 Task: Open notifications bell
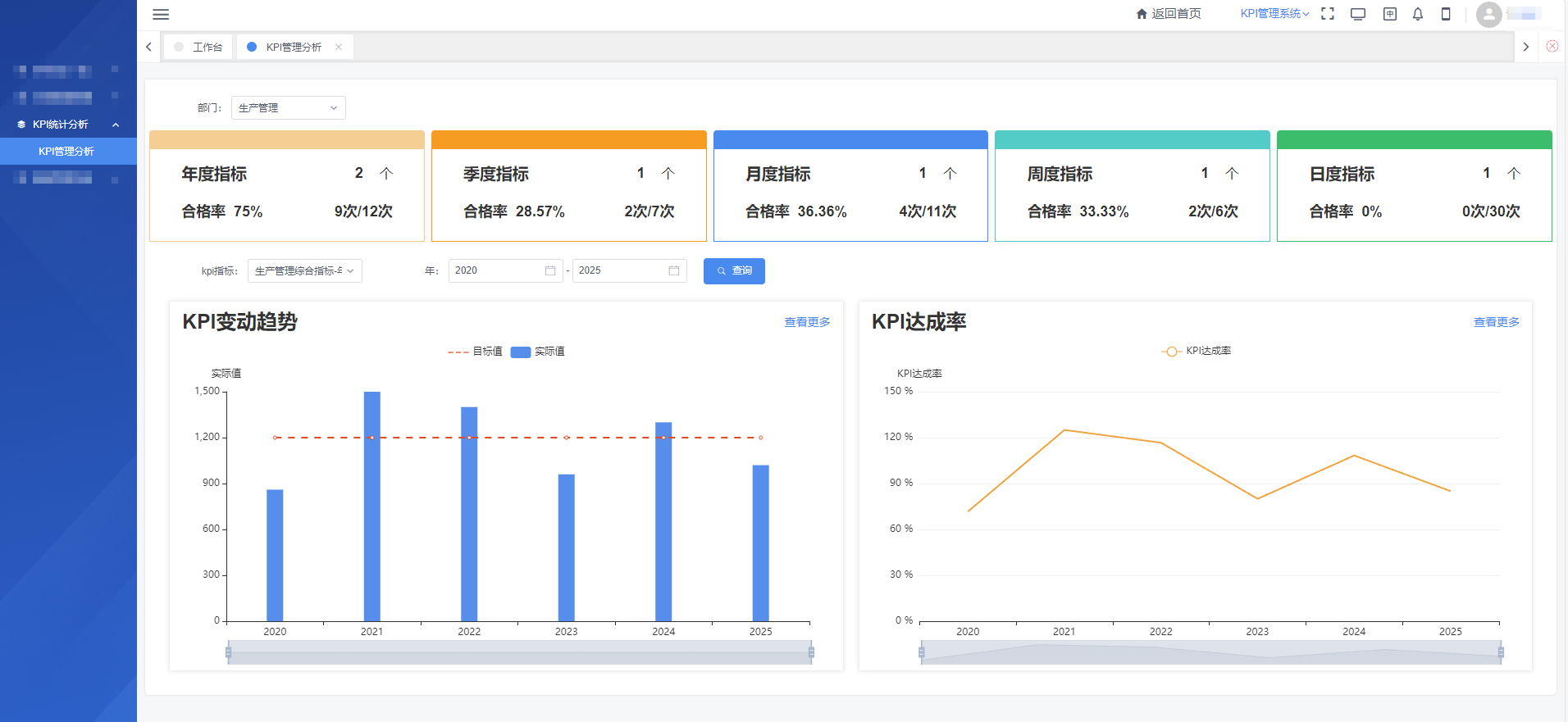pyautogui.click(x=1418, y=14)
